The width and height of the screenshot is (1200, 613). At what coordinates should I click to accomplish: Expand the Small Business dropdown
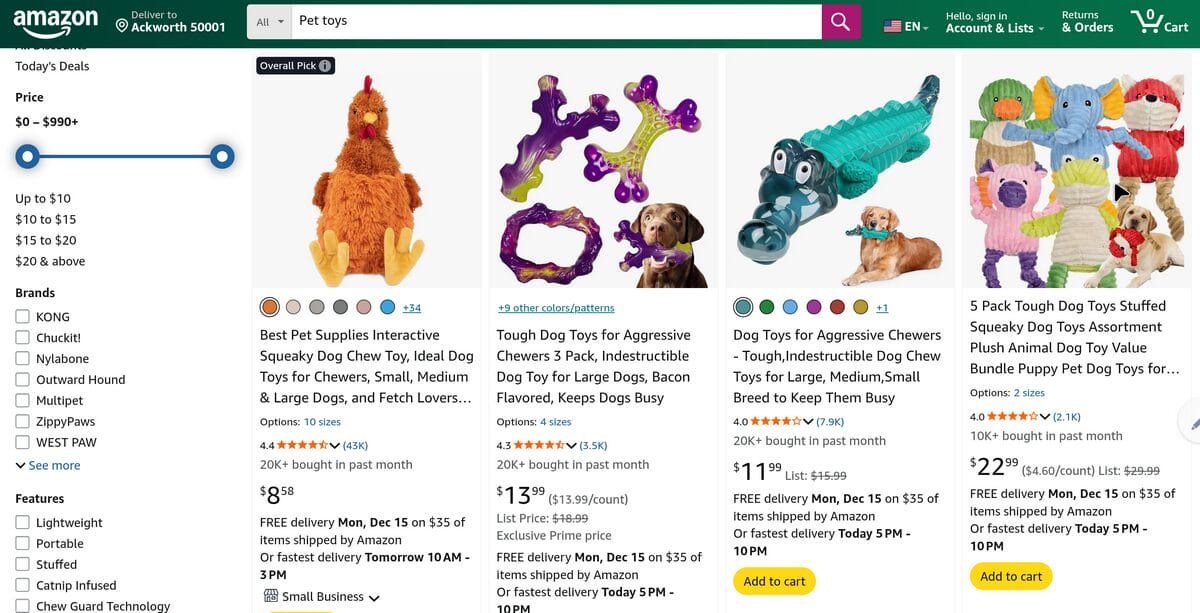pyautogui.click(x=374, y=595)
